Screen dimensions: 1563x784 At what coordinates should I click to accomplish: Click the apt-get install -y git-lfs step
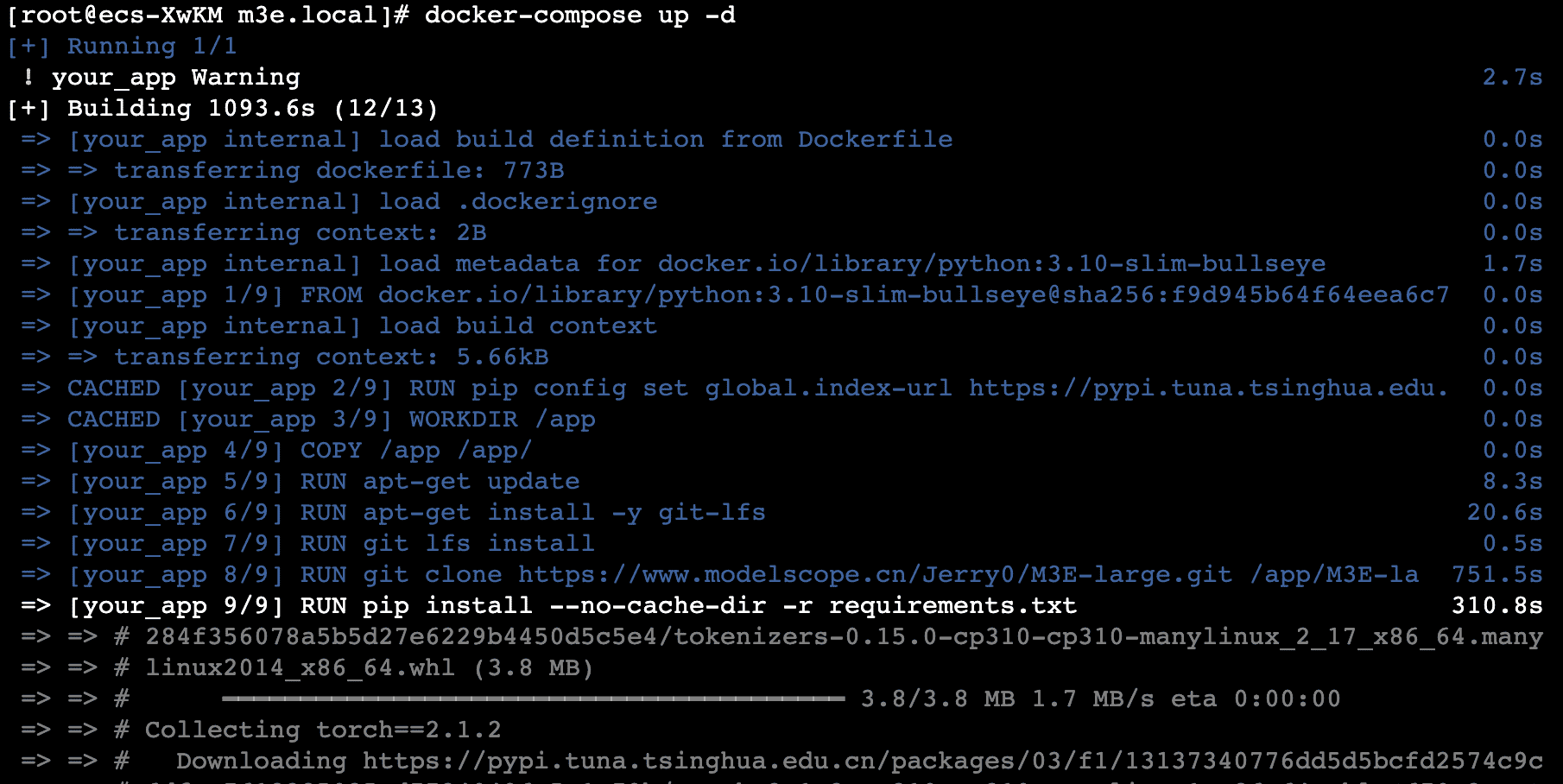point(564,513)
